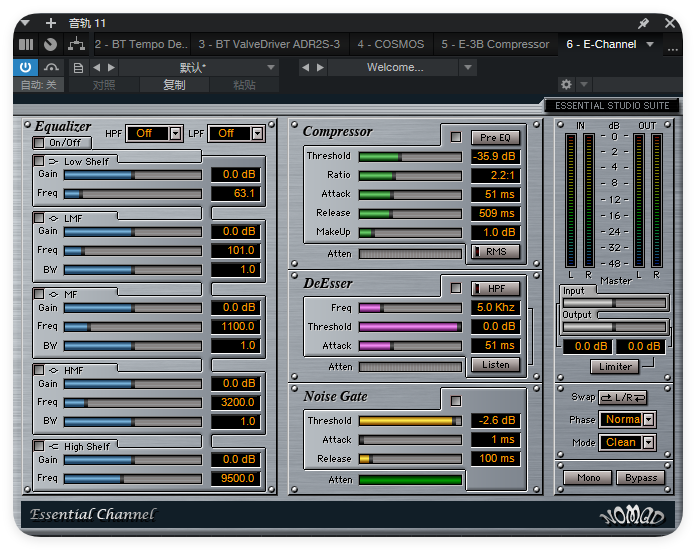696x550 pixels.
Task: Toggle the Equalizer On/Off checkbox
Action: click(39, 143)
